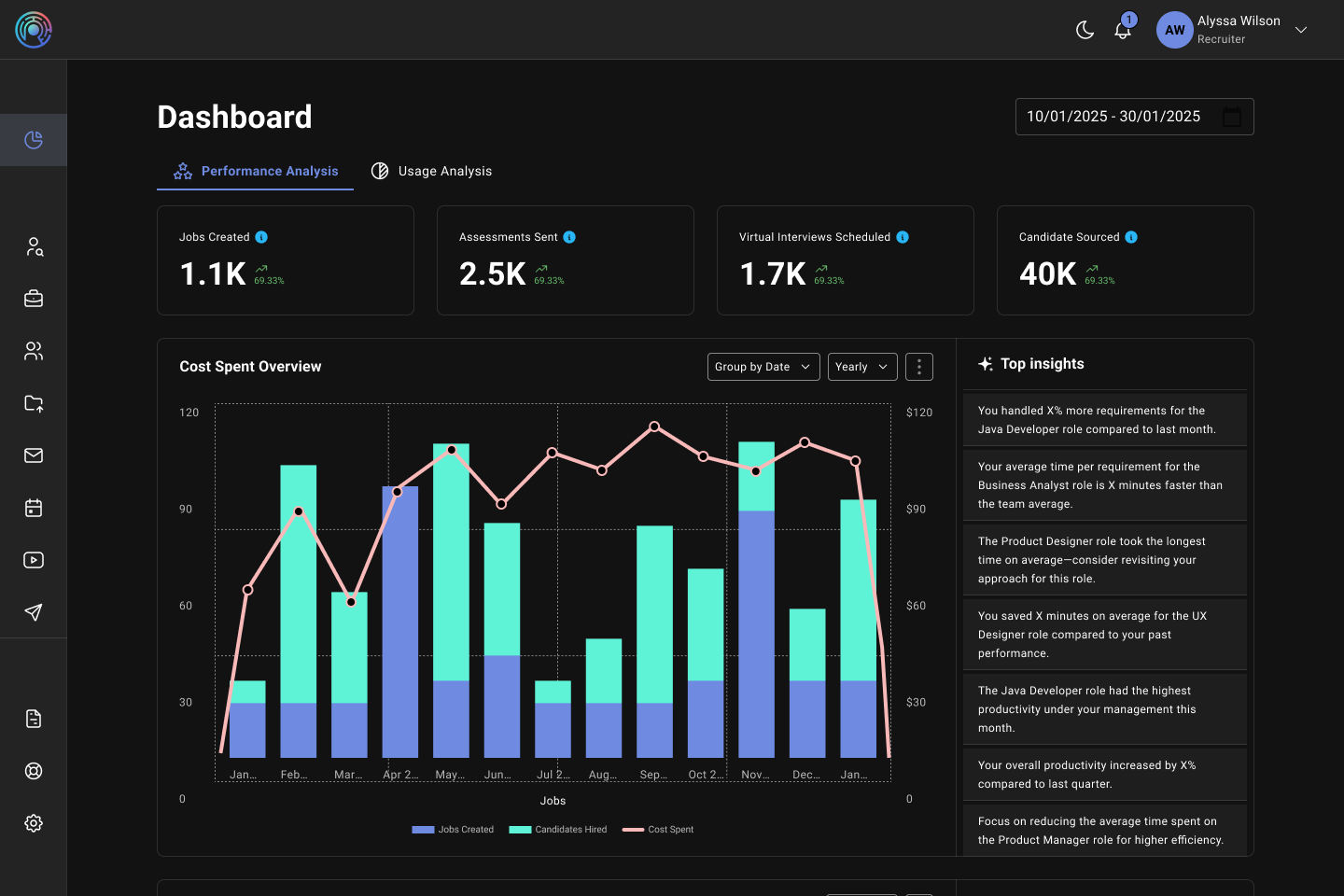Open the calendar icon in sidebar
Screen dimensions: 1344x896
[x=34, y=508]
